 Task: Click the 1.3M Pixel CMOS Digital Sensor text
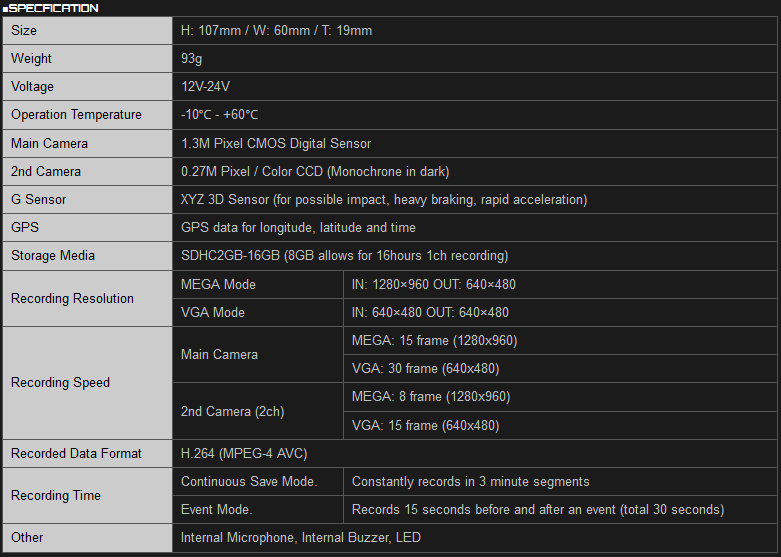(x=276, y=143)
